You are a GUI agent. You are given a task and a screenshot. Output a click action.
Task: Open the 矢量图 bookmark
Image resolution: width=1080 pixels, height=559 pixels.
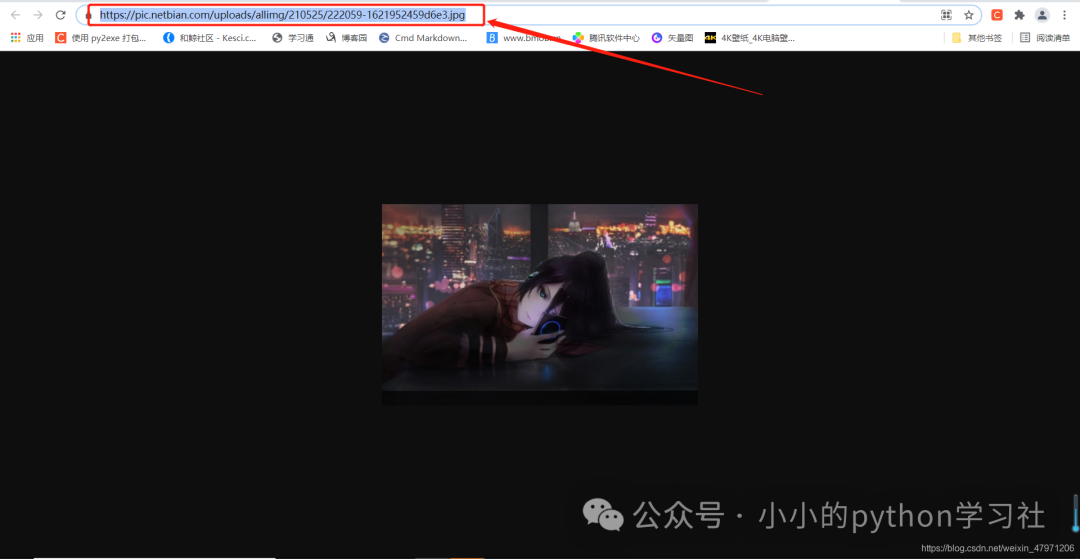tap(672, 38)
